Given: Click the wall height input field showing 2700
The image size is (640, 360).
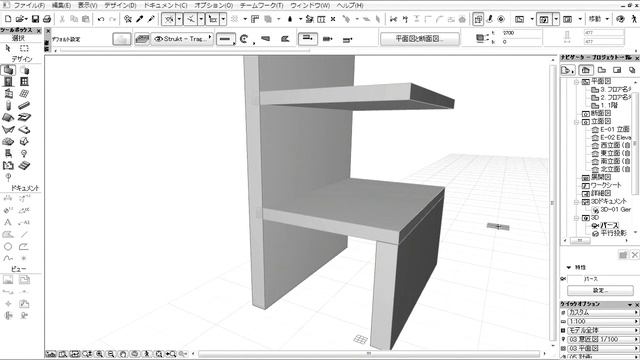Looking at the screenshot, I should coord(522,33).
